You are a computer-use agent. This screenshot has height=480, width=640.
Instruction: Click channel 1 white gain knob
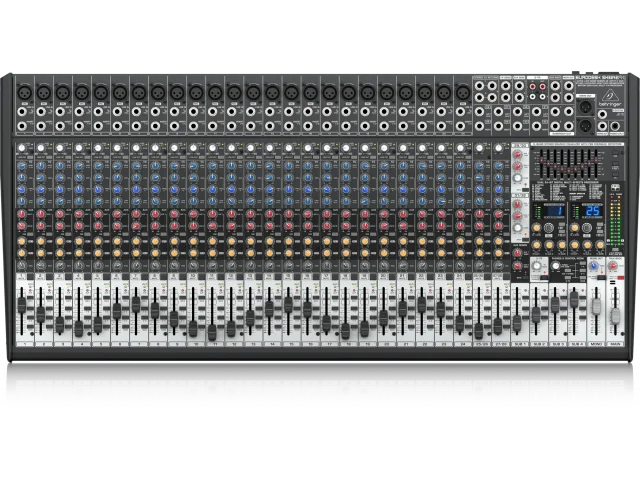tap(22, 148)
